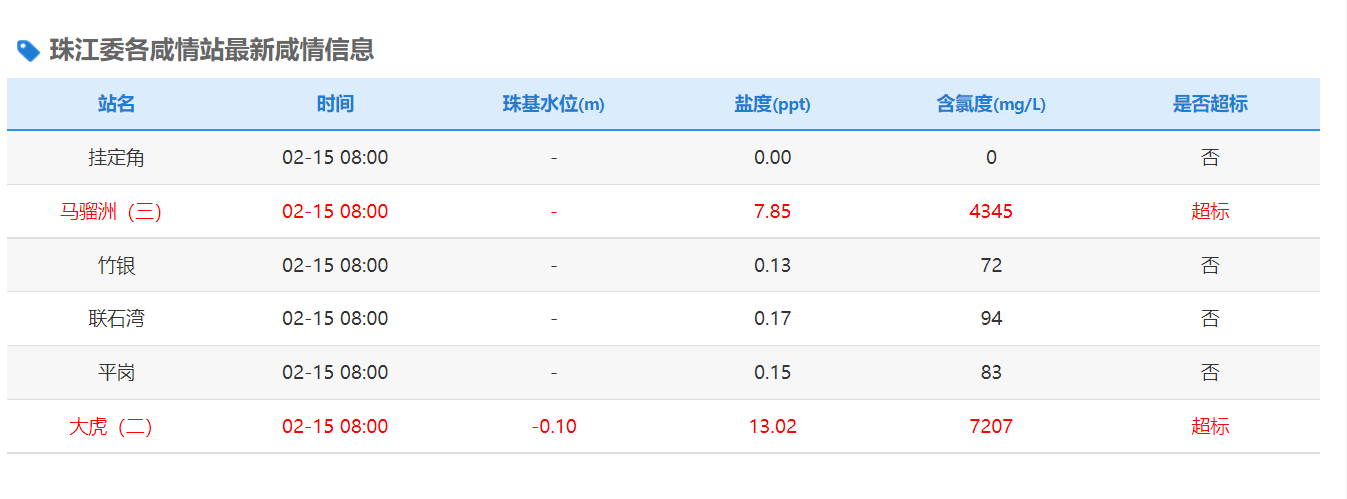Image resolution: width=1347 pixels, height=499 pixels.
Task: Select the red 大虎（二）station name
Action: (x=111, y=427)
